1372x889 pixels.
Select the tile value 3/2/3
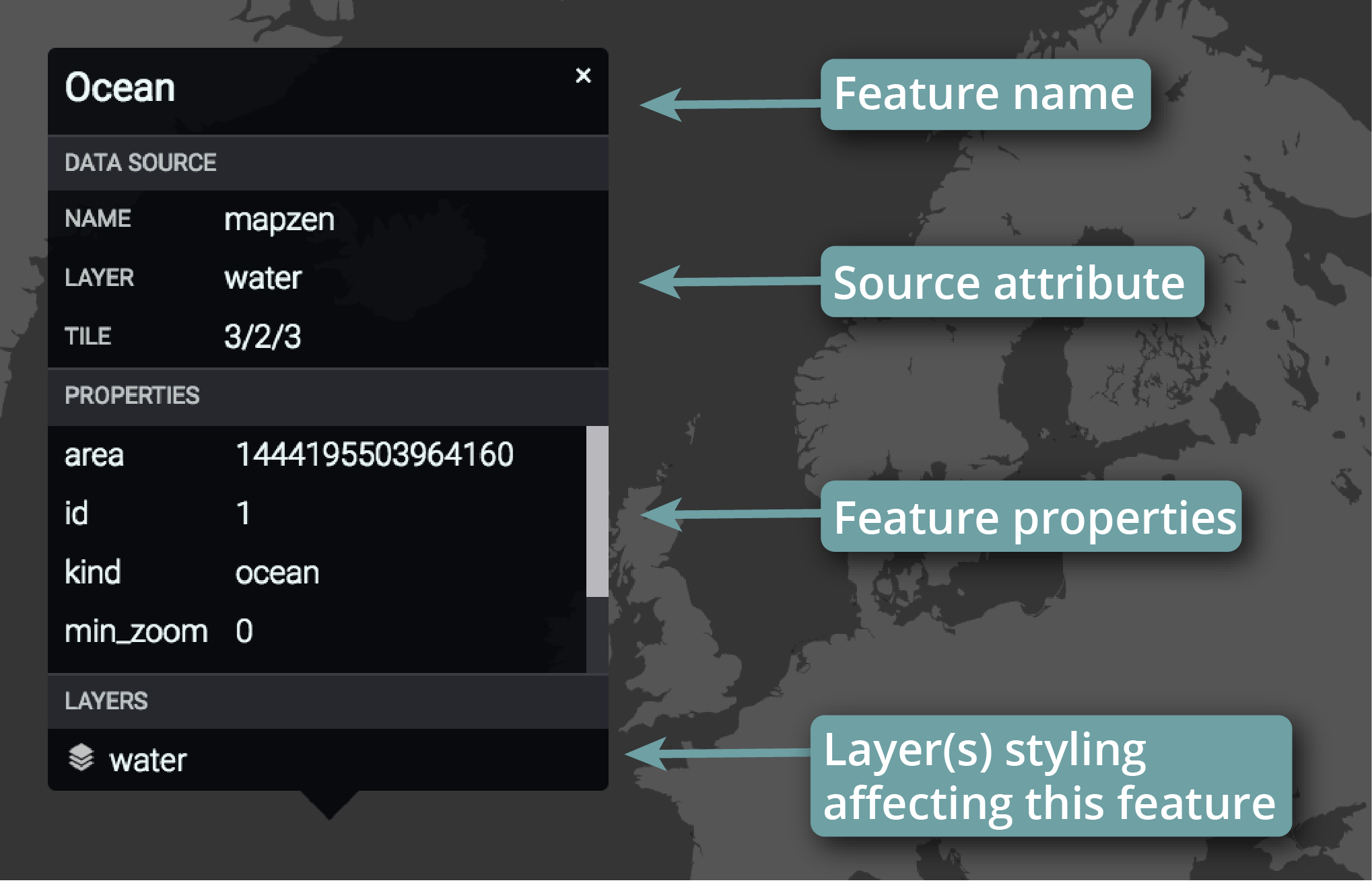point(263,336)
